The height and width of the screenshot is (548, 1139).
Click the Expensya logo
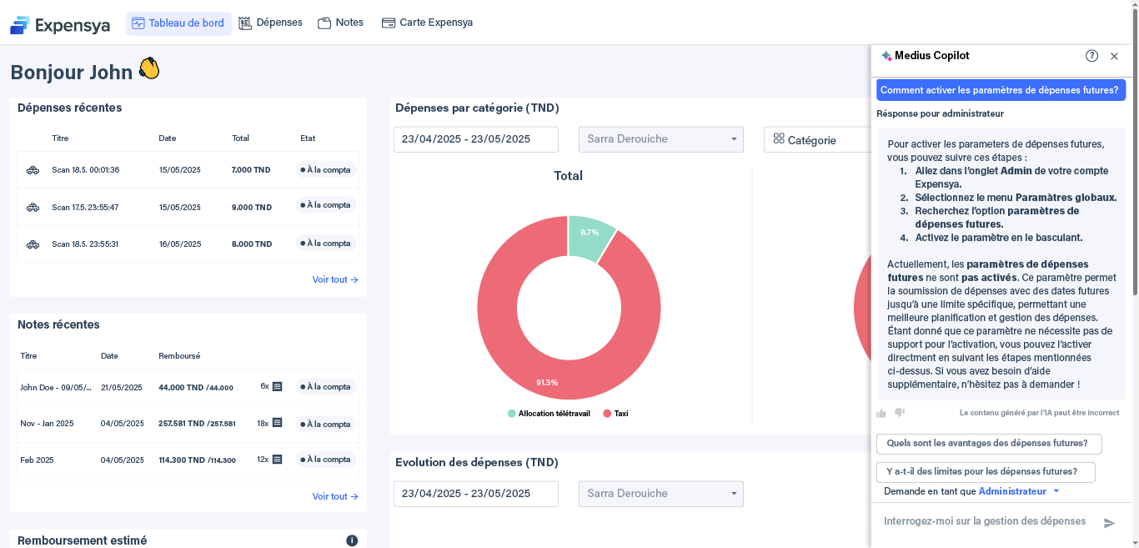point(60,24)
